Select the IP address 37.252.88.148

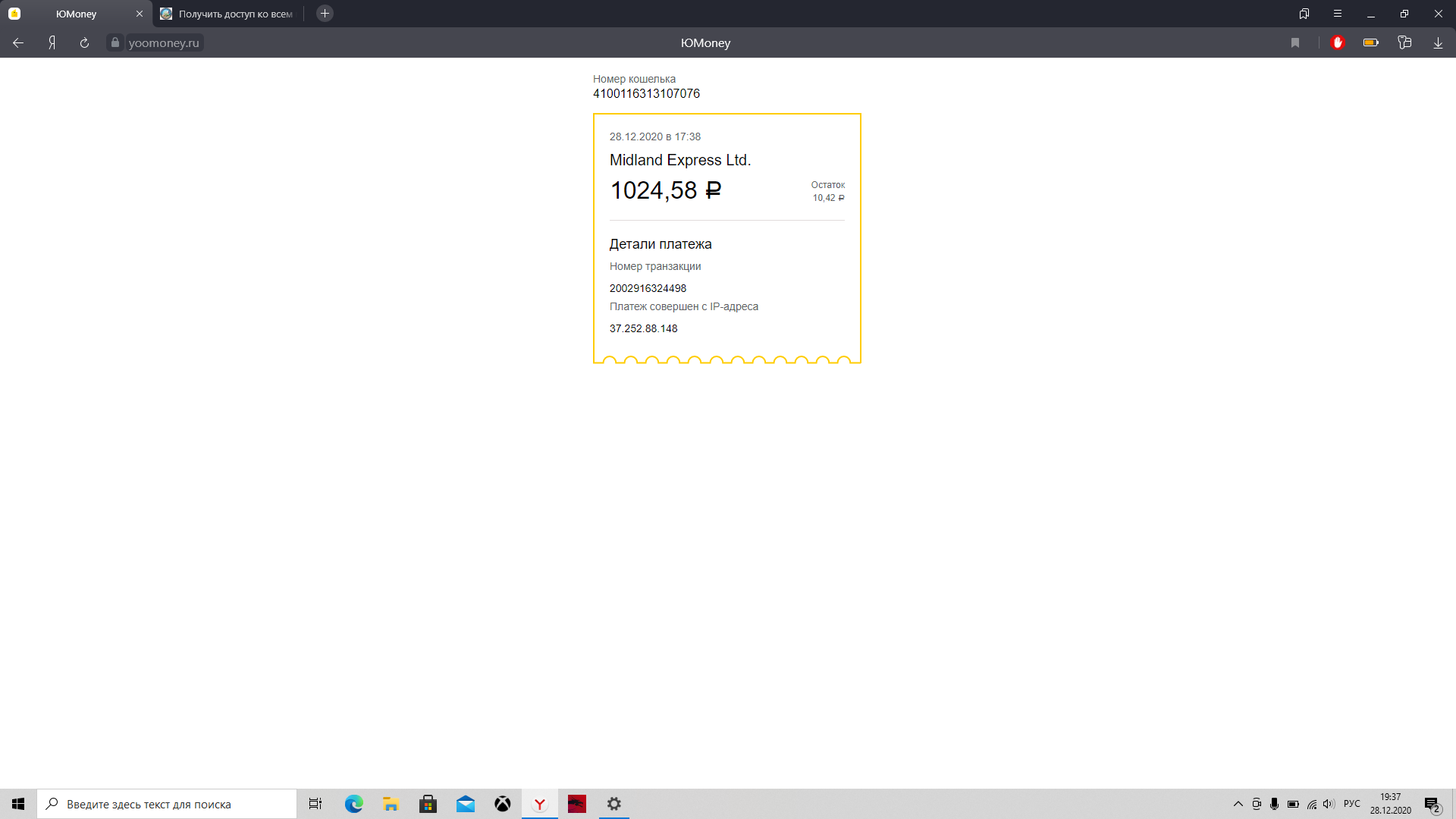644,329
